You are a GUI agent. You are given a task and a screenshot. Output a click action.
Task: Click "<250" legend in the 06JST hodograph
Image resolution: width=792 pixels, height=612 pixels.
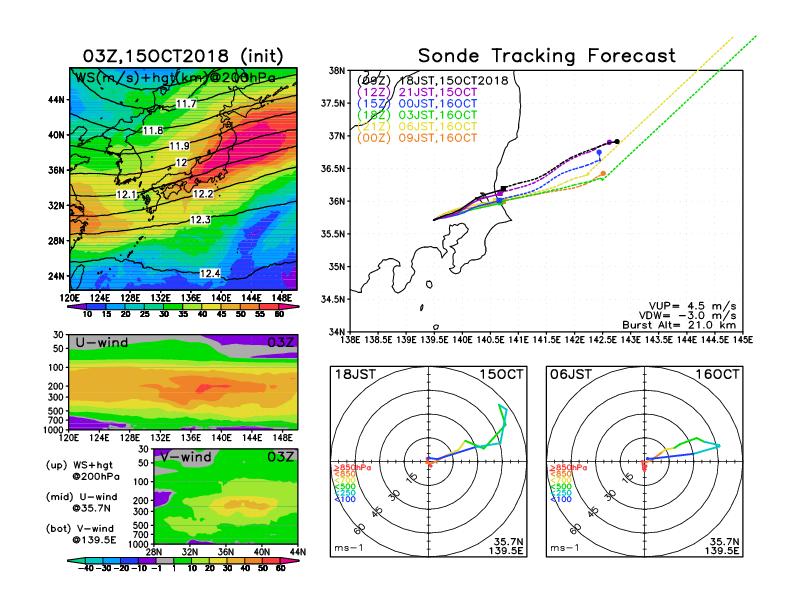click(561, 493)
